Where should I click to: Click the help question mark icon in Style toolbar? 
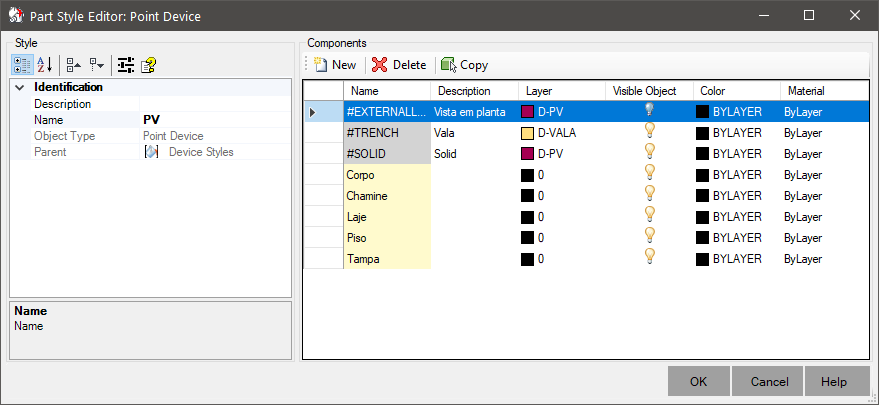click(x=148, y=65)
